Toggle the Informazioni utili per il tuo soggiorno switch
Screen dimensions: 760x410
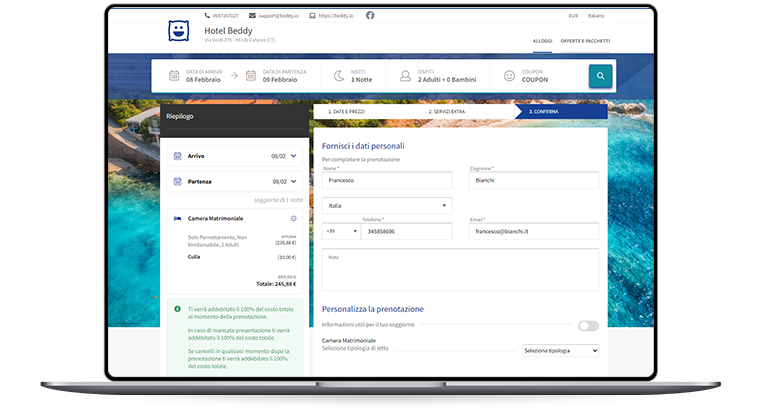click(x=588, y=326)
